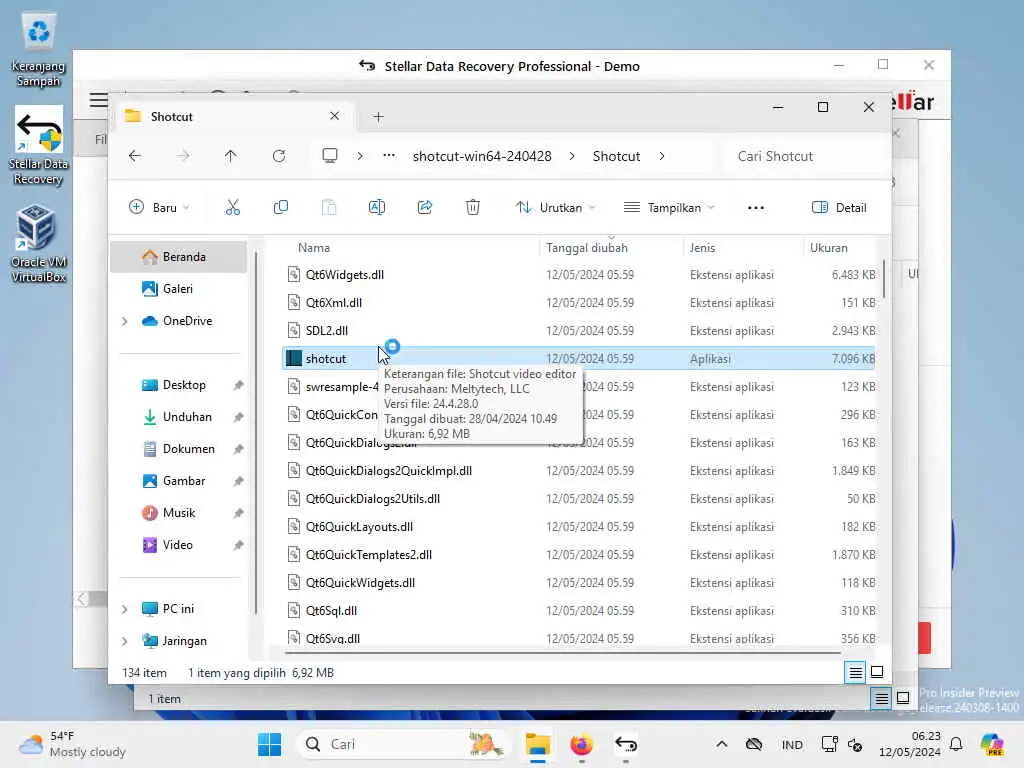
Task: Click the Paste clipboard icon in toolbar
Action: click(329, 208)
